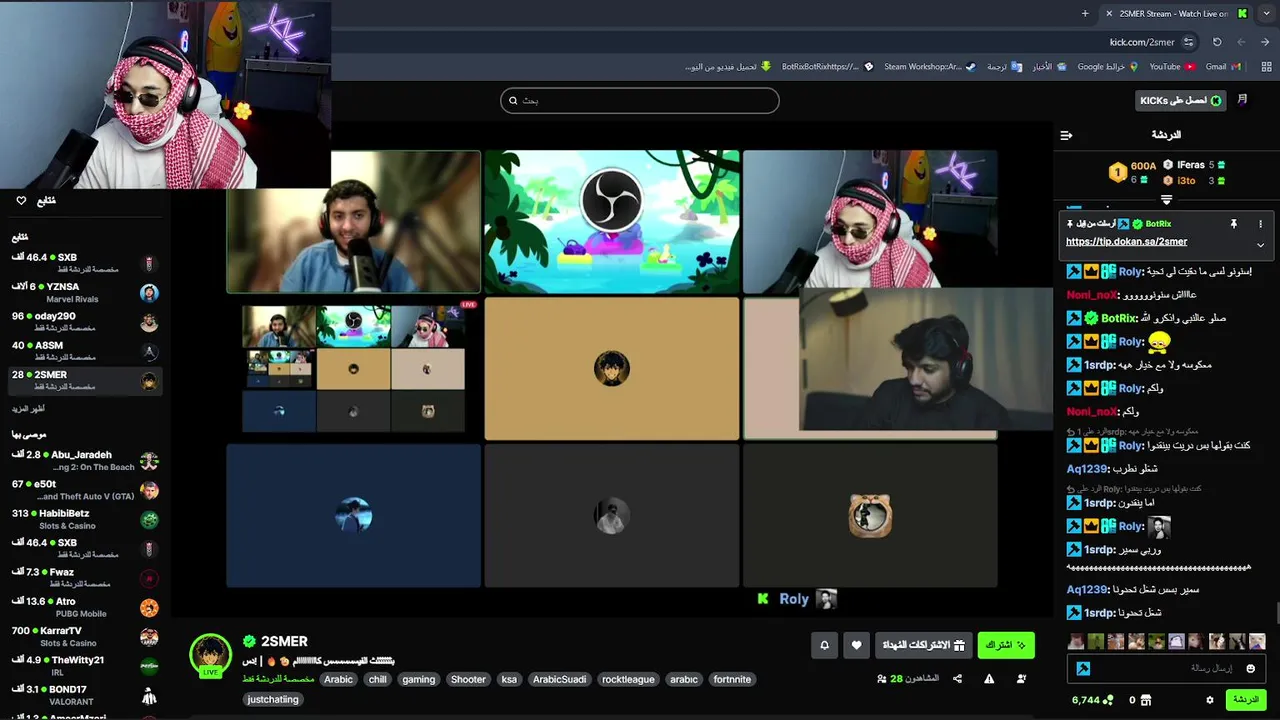
Task: Click the 2SMER channel name
Action: coord(283,641)
